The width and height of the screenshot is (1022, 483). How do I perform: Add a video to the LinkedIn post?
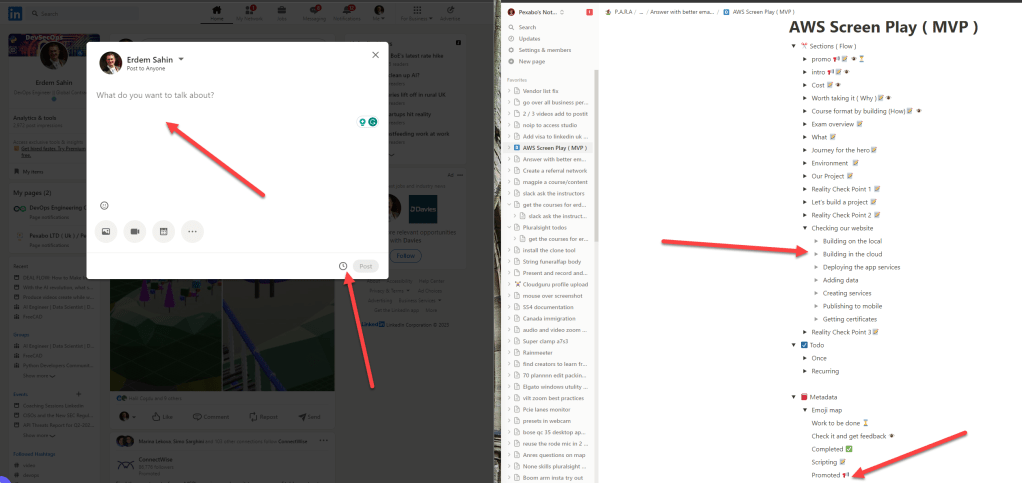tap(135, 231)
